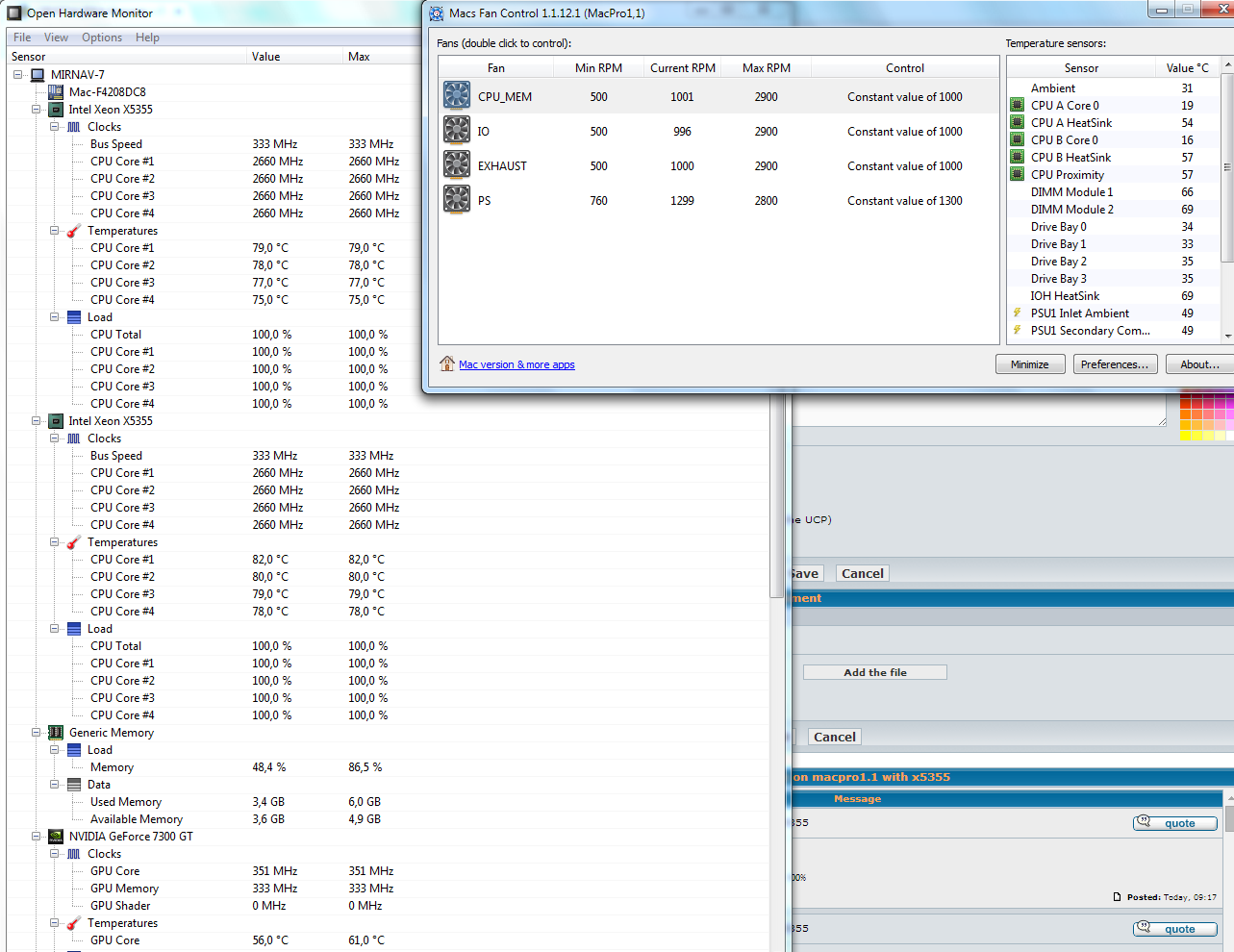
Task: Click the PSU1 Secondary Com lightning icon
Action: [x=1018, y=331]
